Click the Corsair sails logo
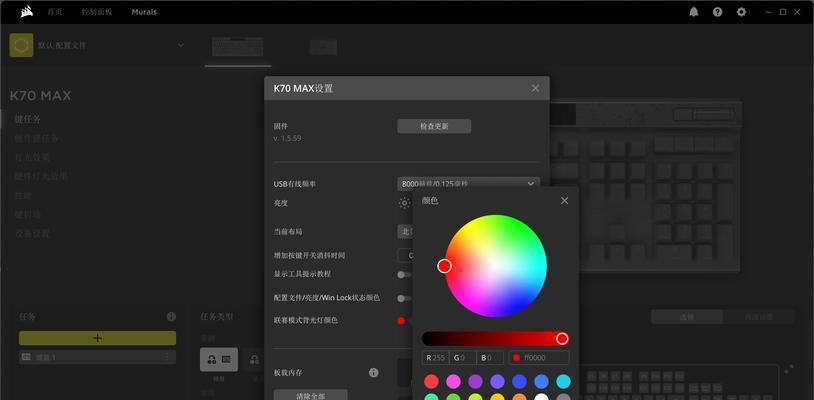Image resolution: width=814 pixels, height=400 pixels. [26, 11]
